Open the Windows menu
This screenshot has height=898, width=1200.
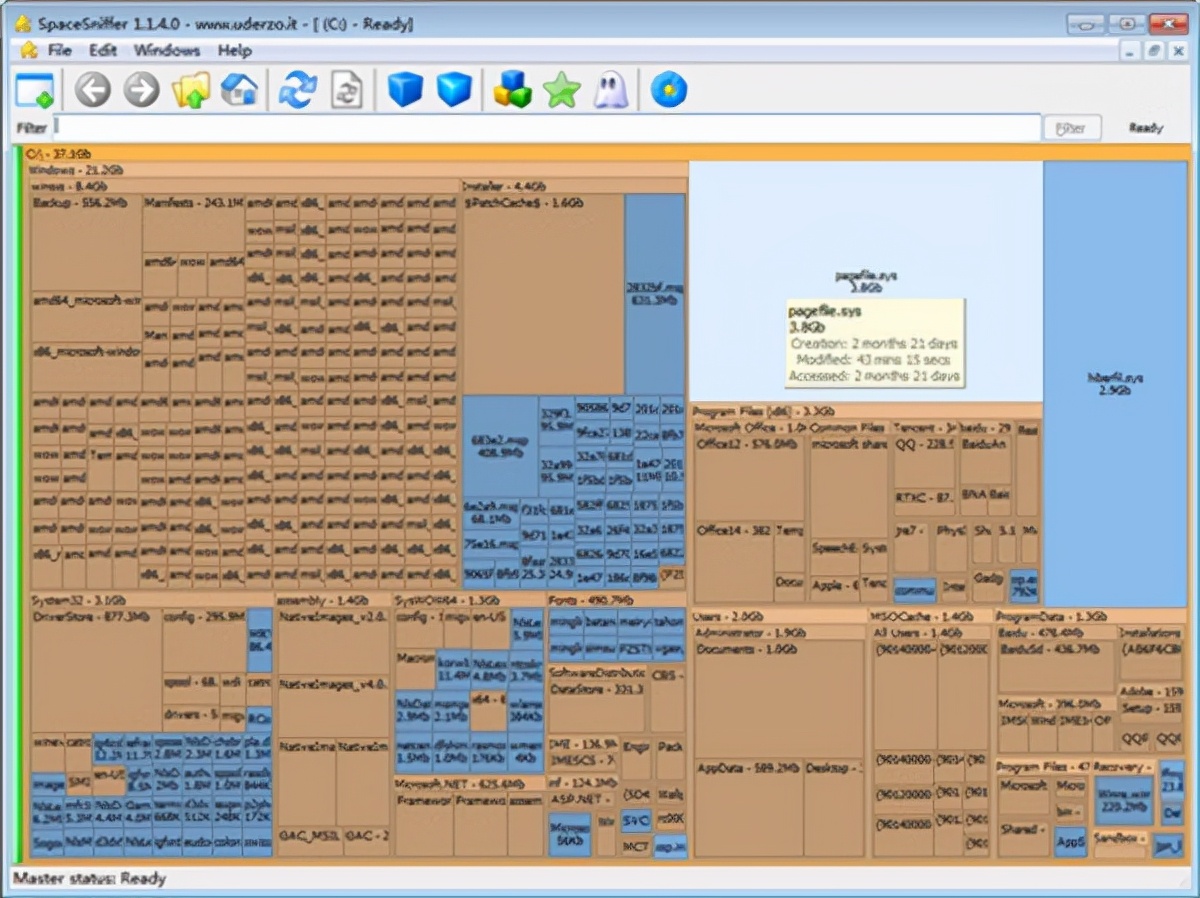pos(167,50)
